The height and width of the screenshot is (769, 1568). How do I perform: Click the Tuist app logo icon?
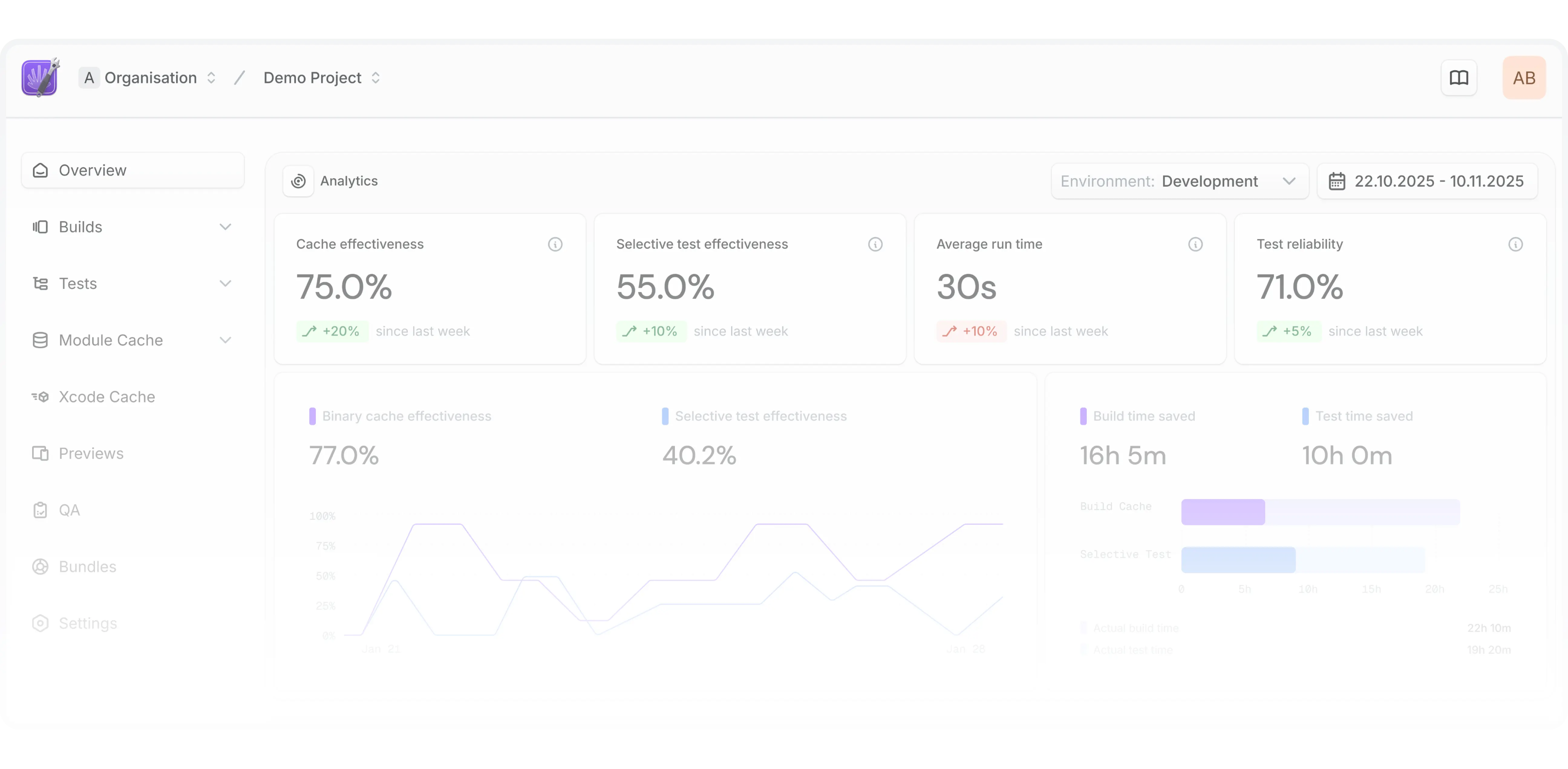pos(40,78)
